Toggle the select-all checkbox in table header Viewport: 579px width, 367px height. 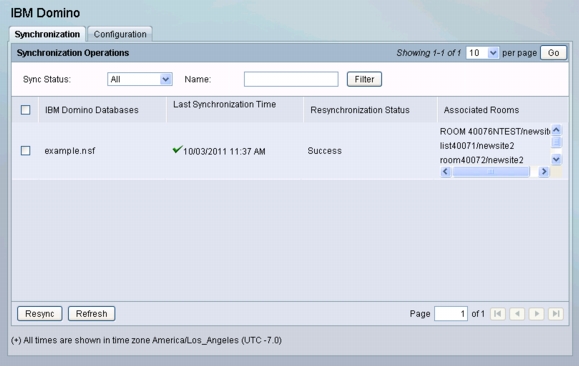[25, 110]
